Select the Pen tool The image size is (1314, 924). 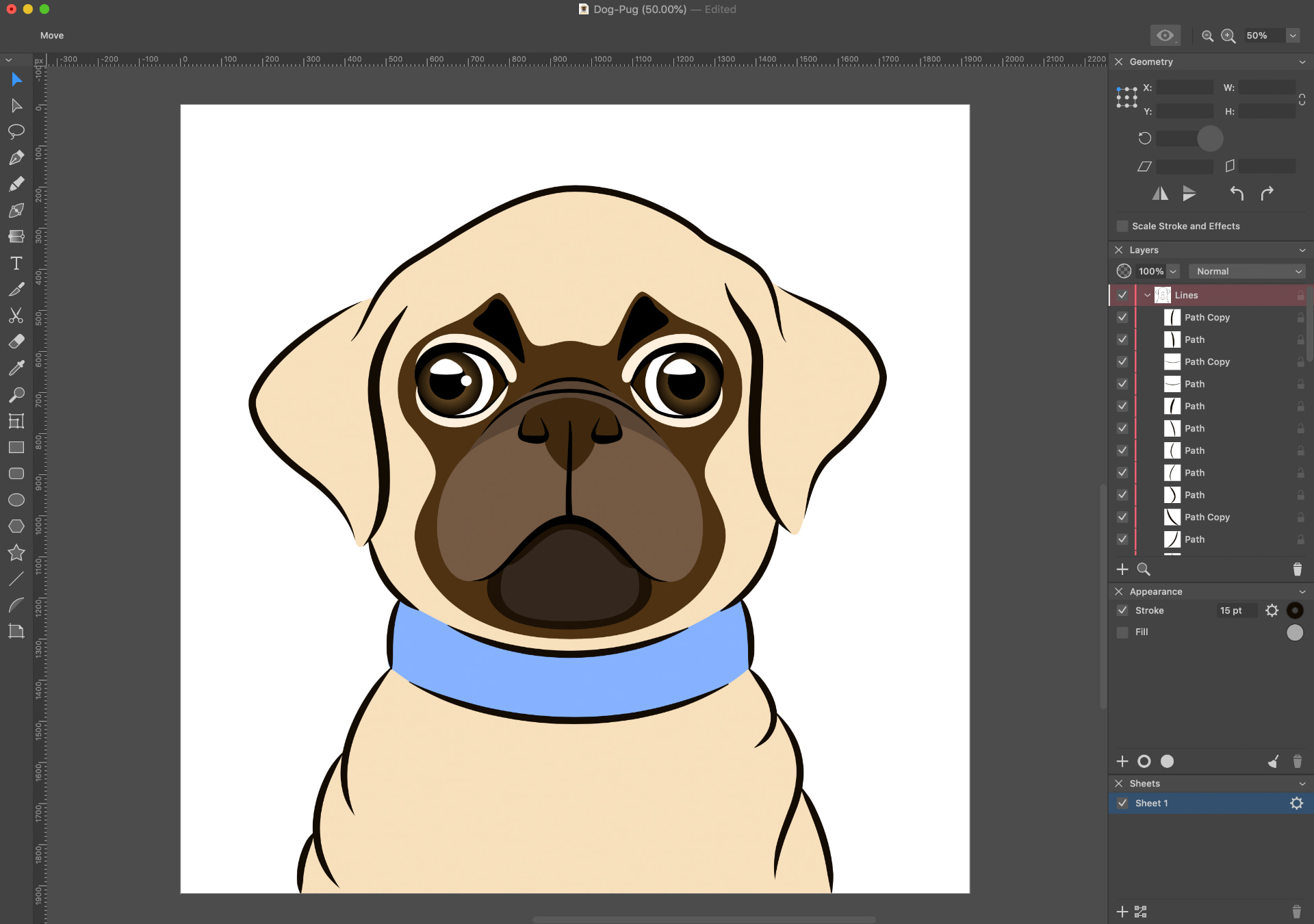pyautogui.click(x=16, y=158)
